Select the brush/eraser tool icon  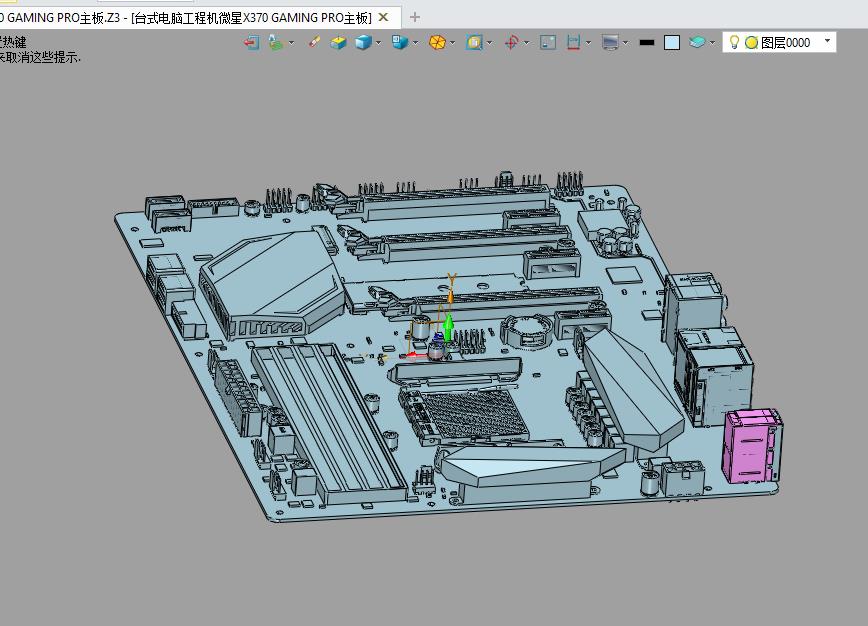pyautogui.click(x=314, y=43)
